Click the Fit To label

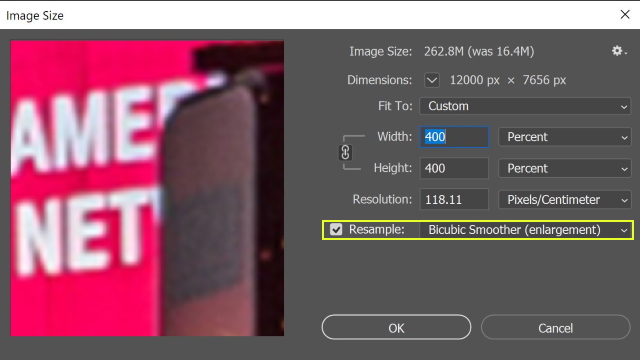pyautogui.click(x=395, y=106)
